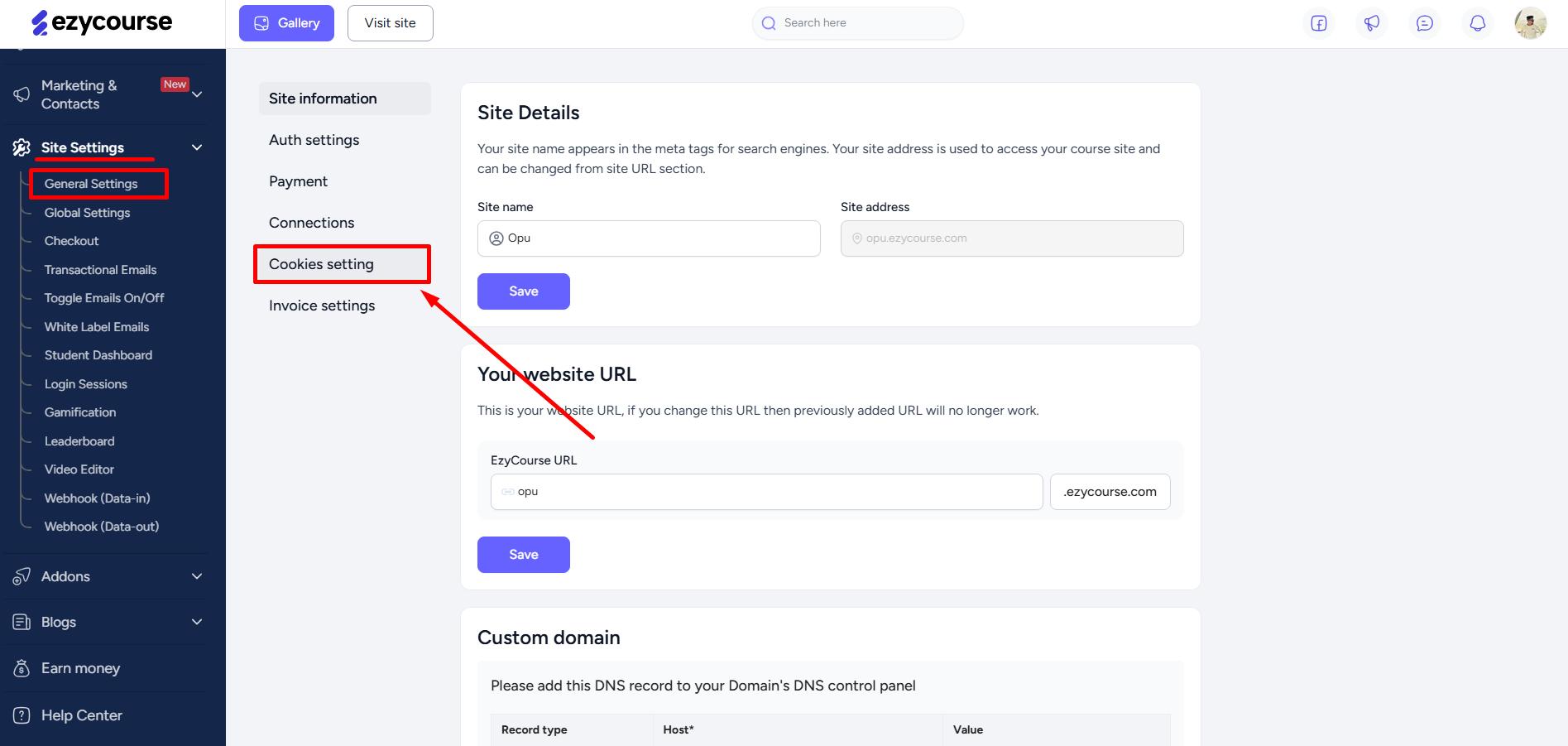1568x746 pixels.
Task: Collapse the Site Settings chevron
Action: (x=197, y=147)
